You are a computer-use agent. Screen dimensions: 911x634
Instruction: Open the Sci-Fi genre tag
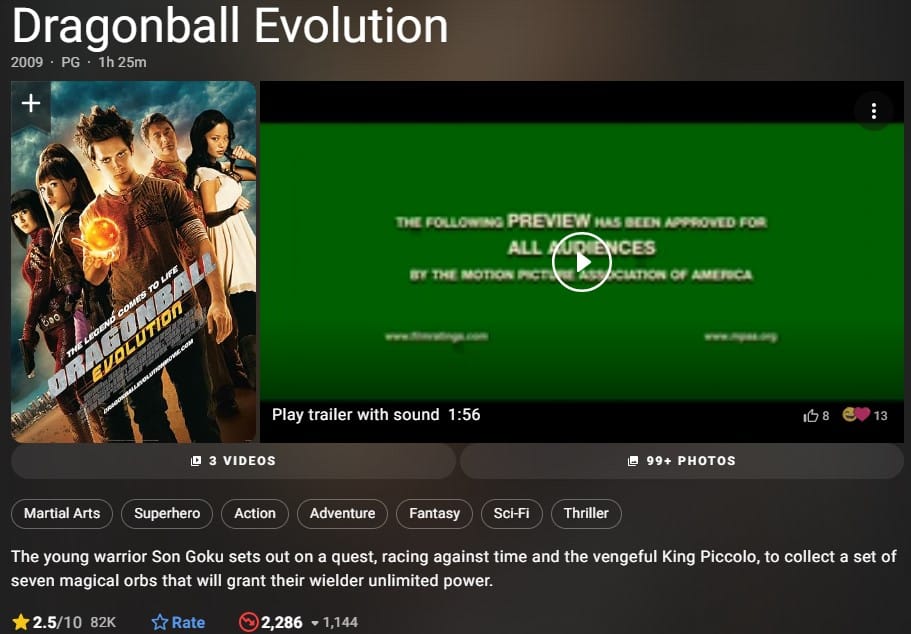(511, 514)
